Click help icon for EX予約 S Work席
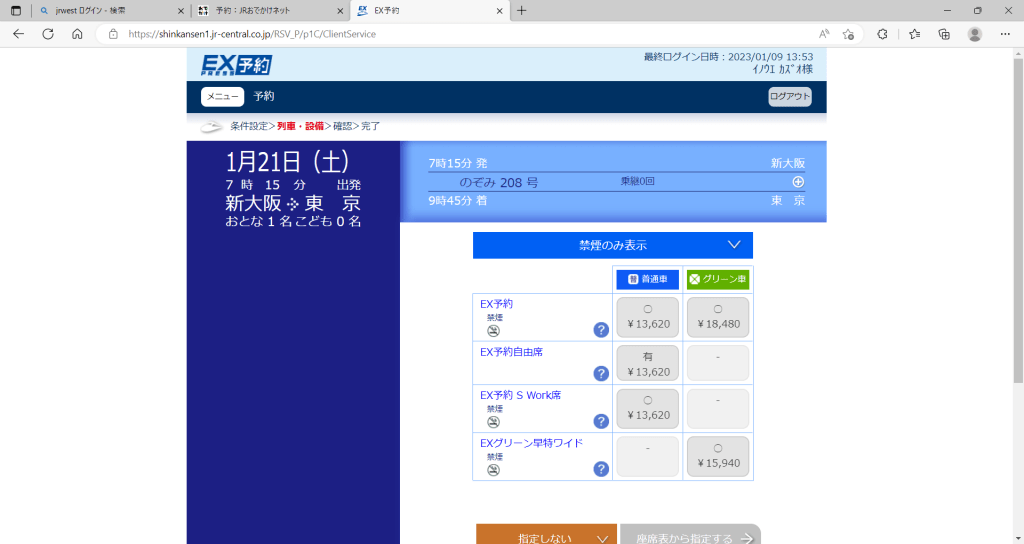The image size is (1024, 544). [x=601, y=422]
